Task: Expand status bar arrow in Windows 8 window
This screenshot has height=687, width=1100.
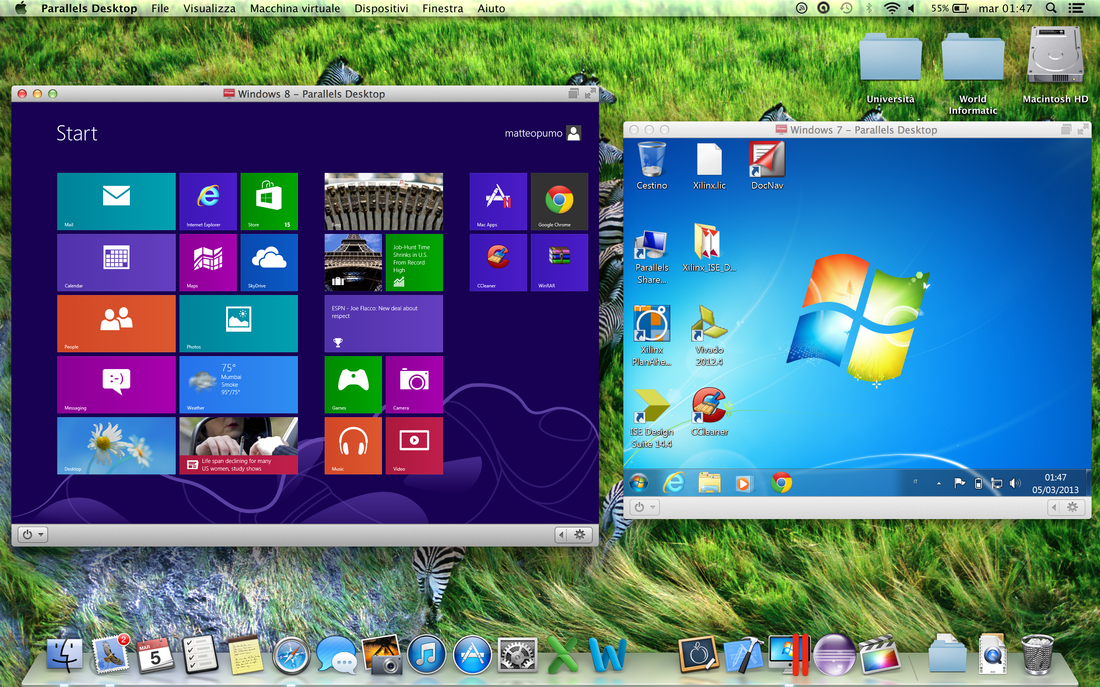Action: (x=561, y=535)
